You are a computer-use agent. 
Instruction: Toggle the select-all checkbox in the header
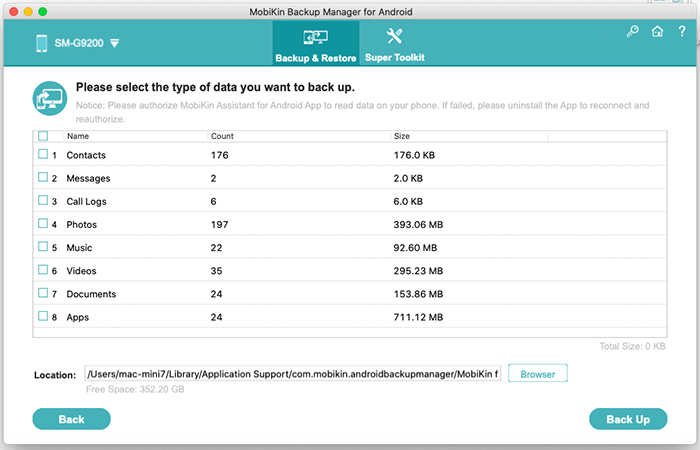pos(43,136)
